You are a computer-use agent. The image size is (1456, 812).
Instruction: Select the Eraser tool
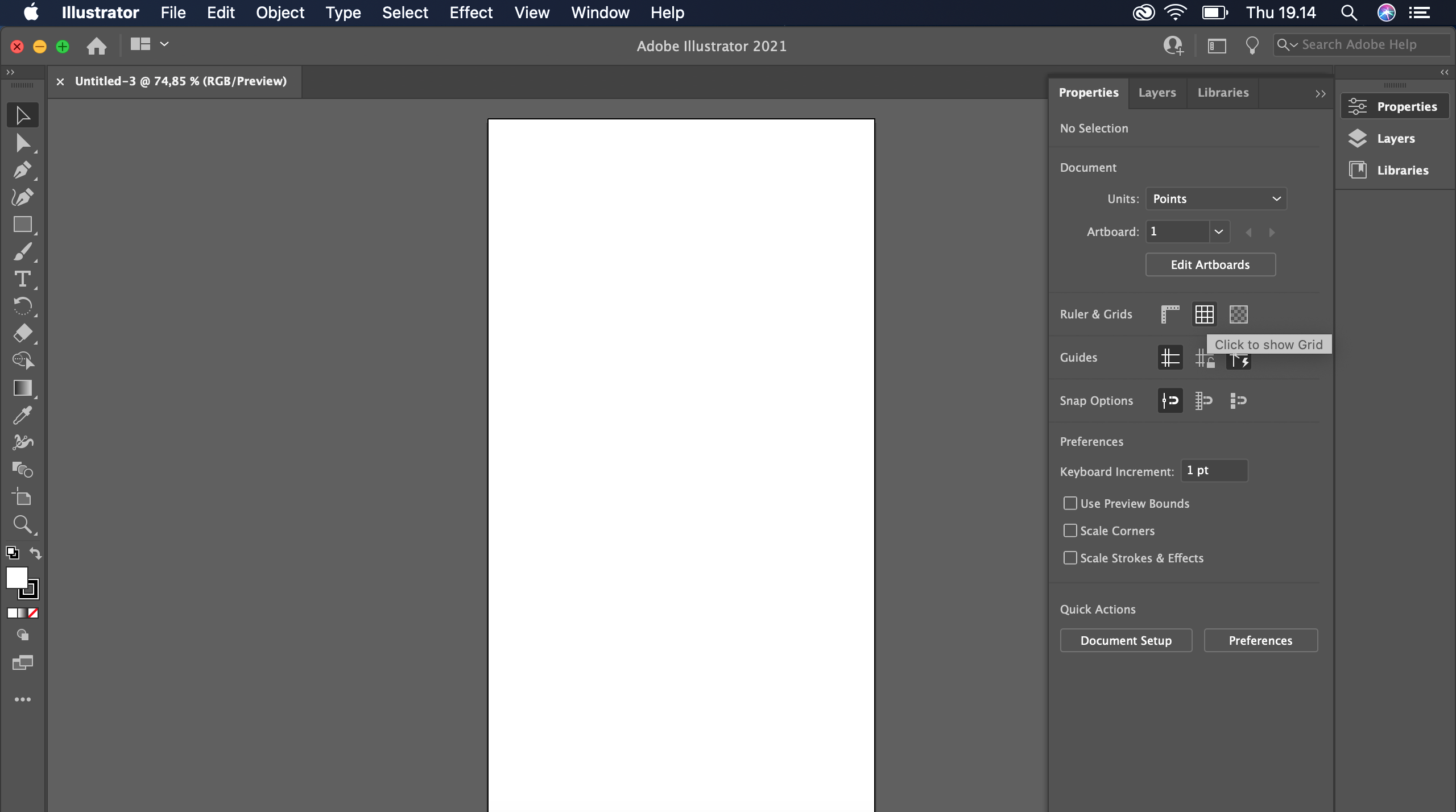pos(23,333)
